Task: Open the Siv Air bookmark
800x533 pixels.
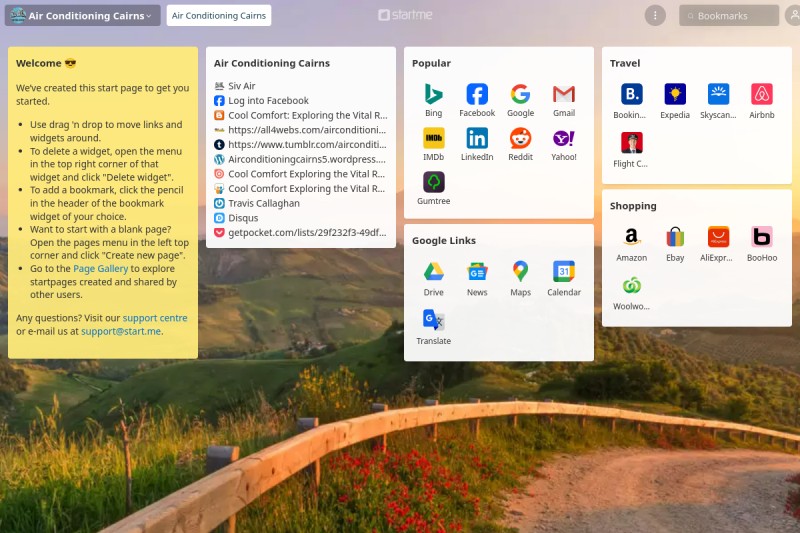Action: 242,86
